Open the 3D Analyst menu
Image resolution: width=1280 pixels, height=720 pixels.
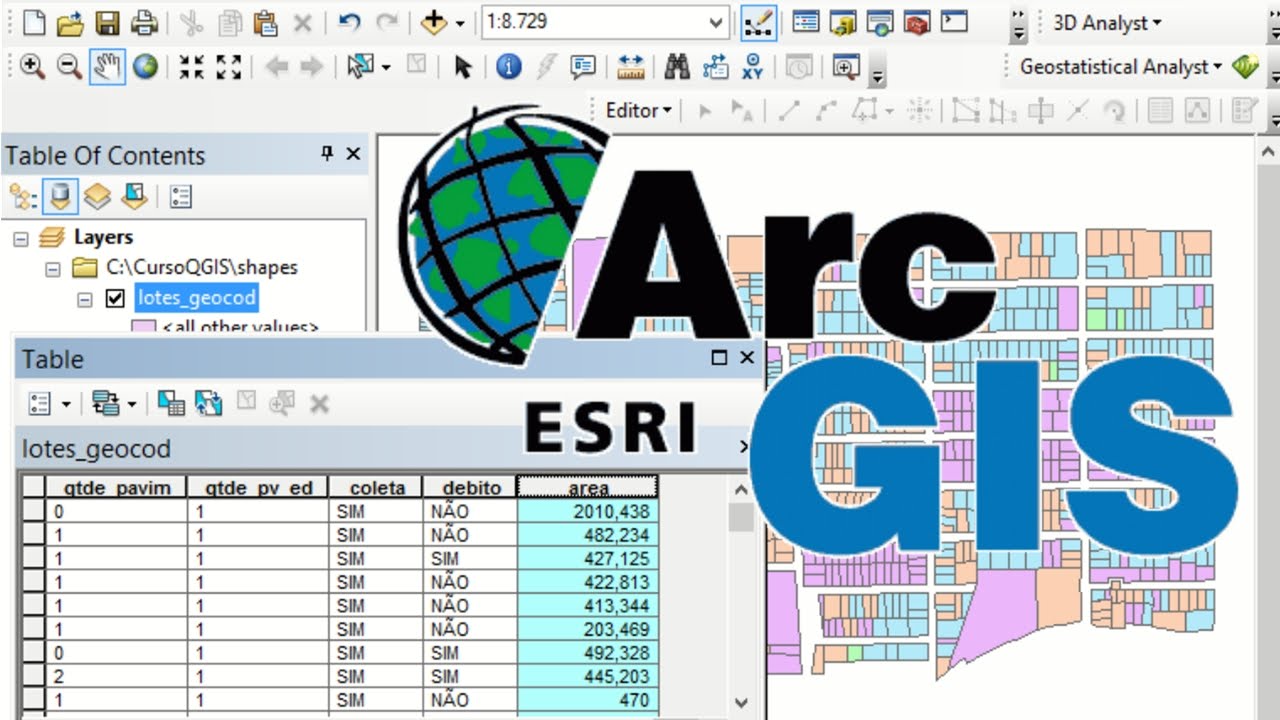[1107, 22]
